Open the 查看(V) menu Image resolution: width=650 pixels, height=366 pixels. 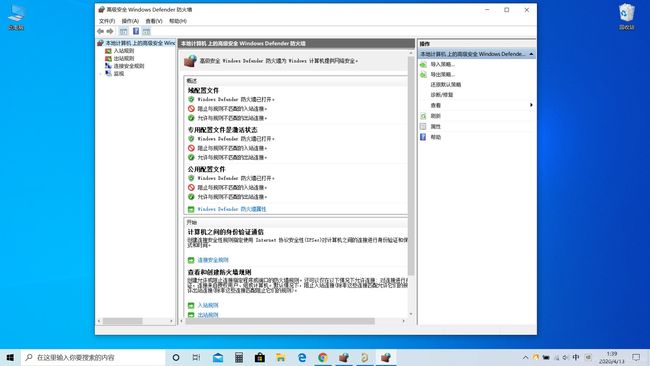click(x=154, y=21)
